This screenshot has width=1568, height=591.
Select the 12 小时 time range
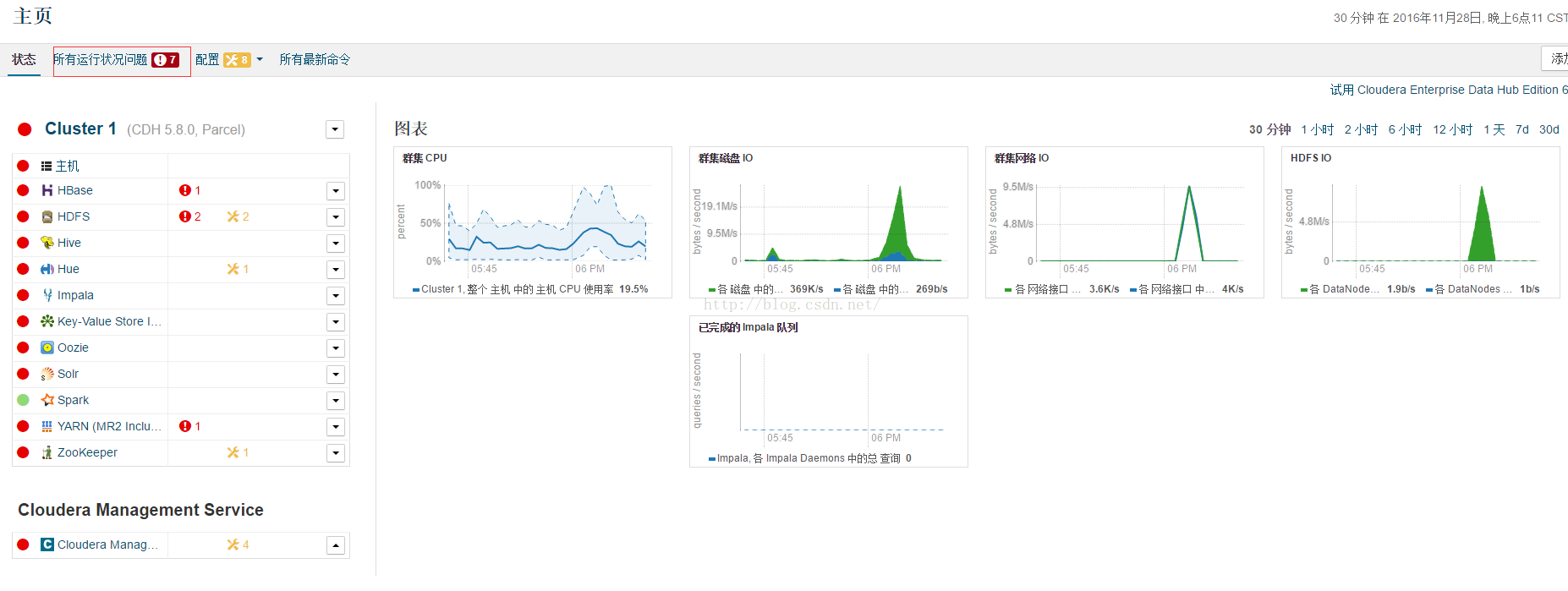click(1452, 129)
